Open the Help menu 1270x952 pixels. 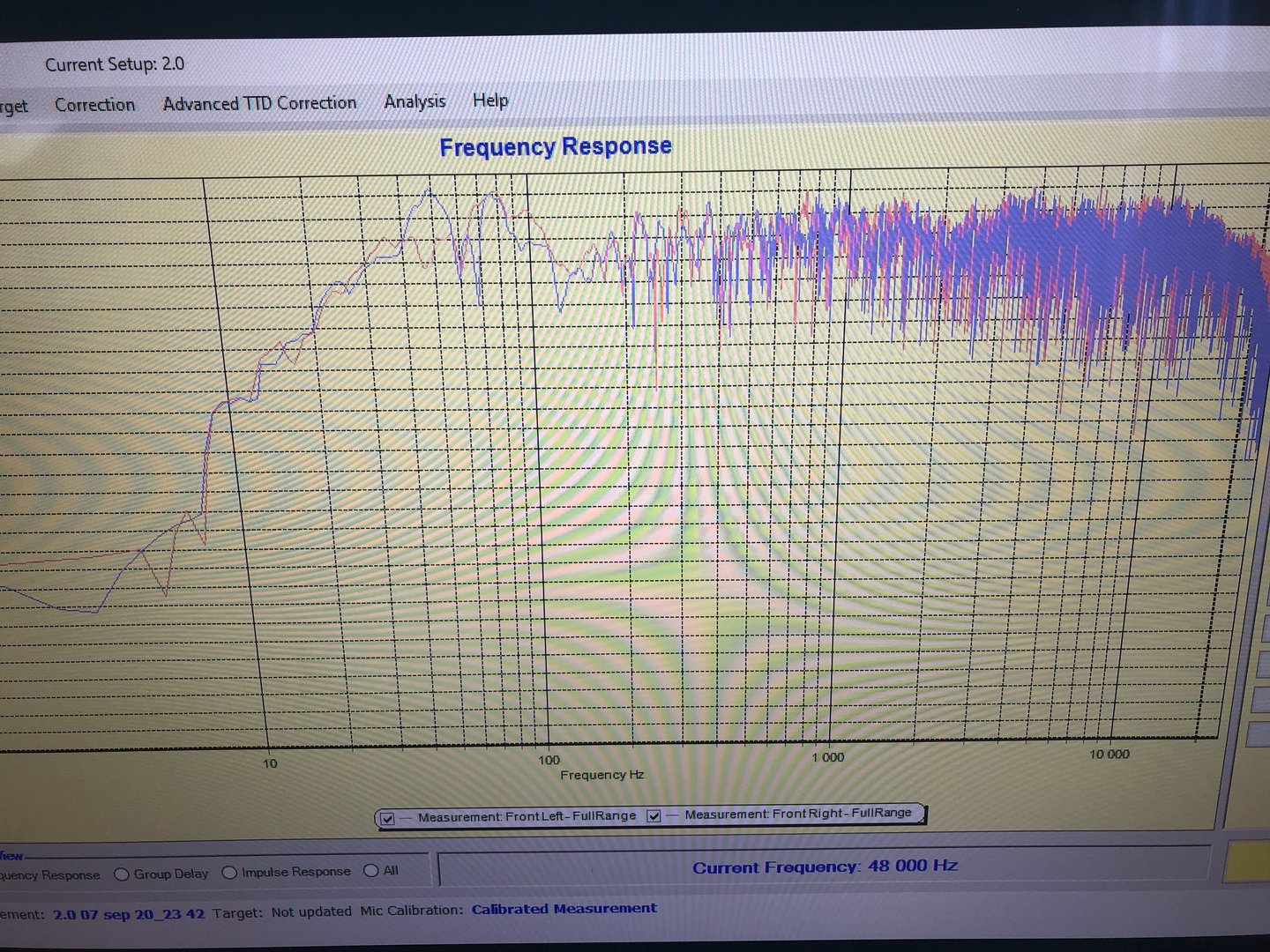[490, 100]
